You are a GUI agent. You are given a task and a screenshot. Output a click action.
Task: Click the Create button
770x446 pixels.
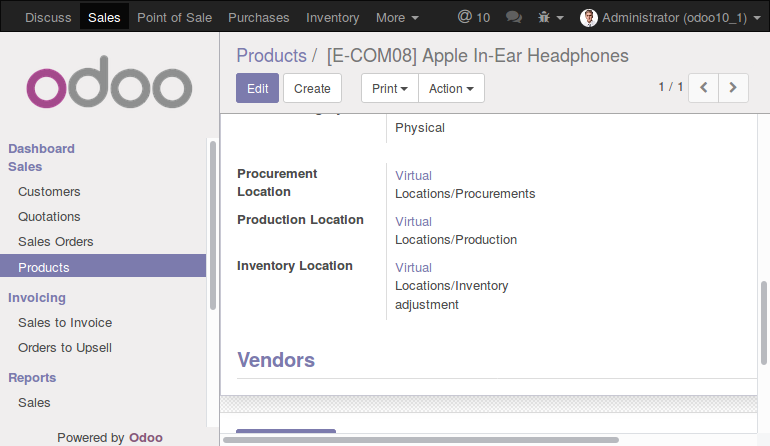click(x=312, y=88)
